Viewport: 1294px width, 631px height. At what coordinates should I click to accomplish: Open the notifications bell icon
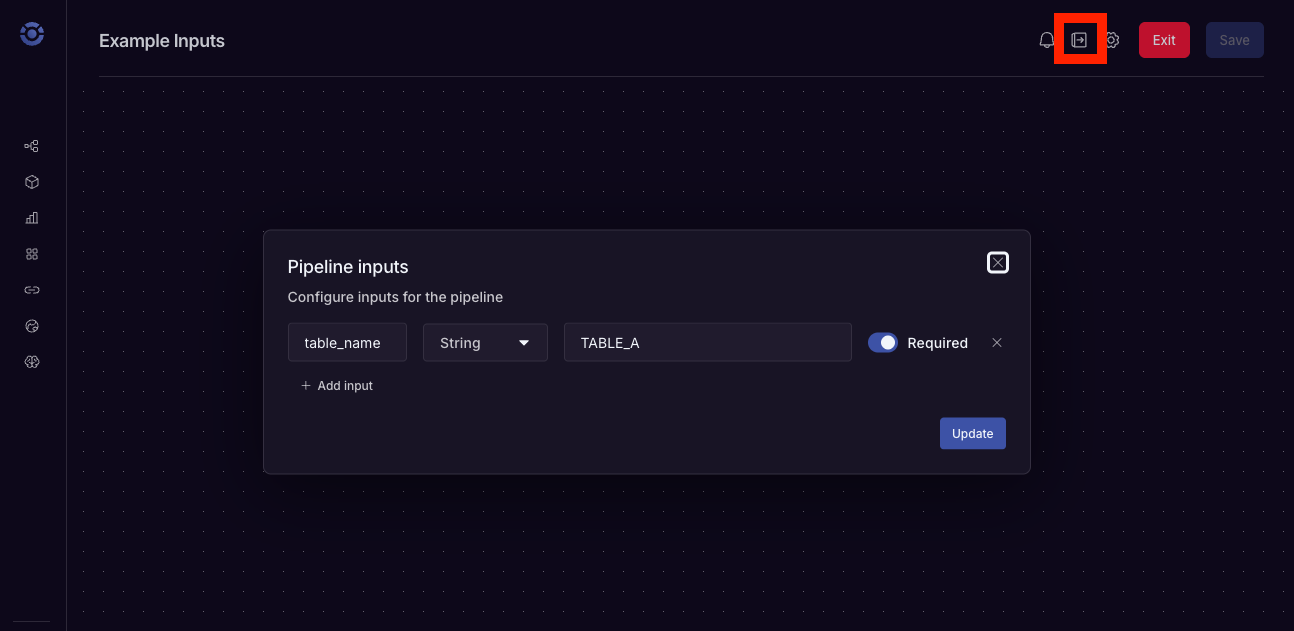(1046, 40)
